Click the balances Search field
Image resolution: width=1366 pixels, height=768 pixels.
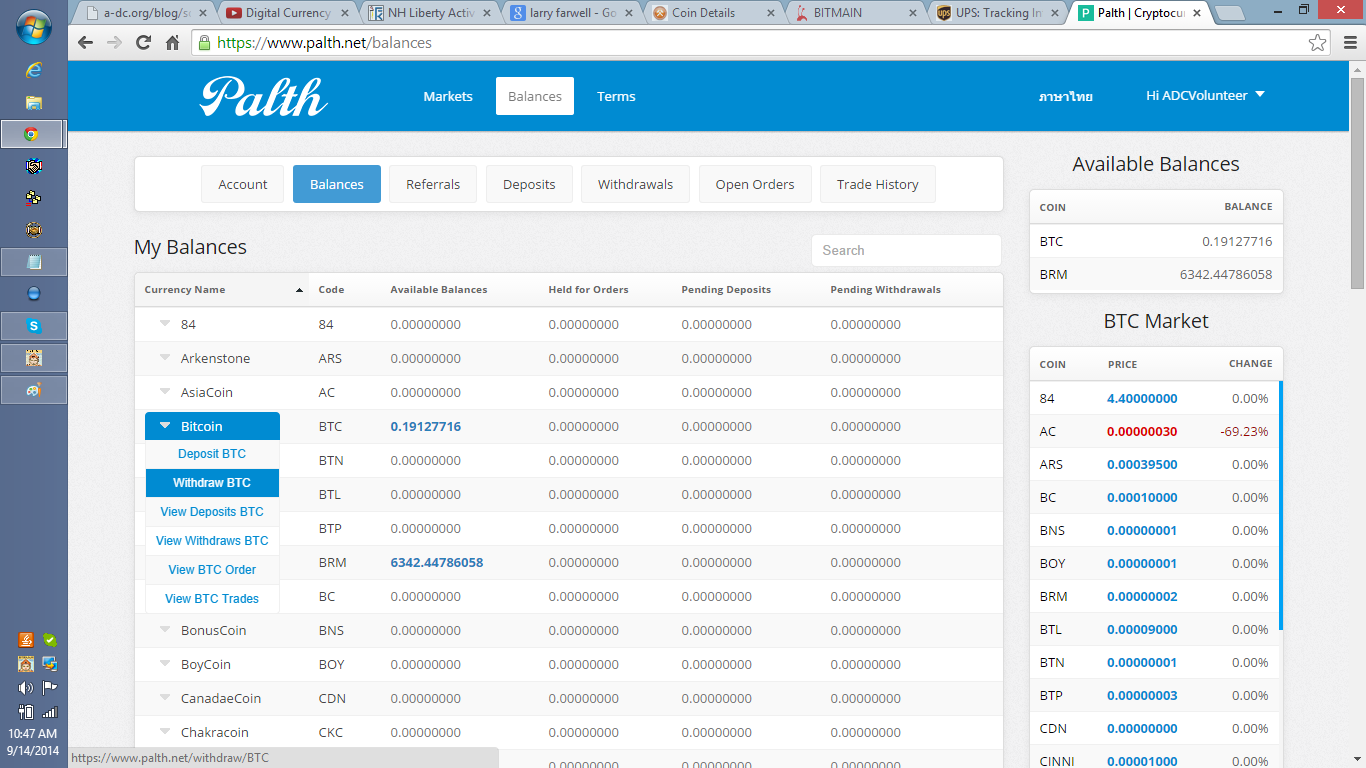pos(905,251)
